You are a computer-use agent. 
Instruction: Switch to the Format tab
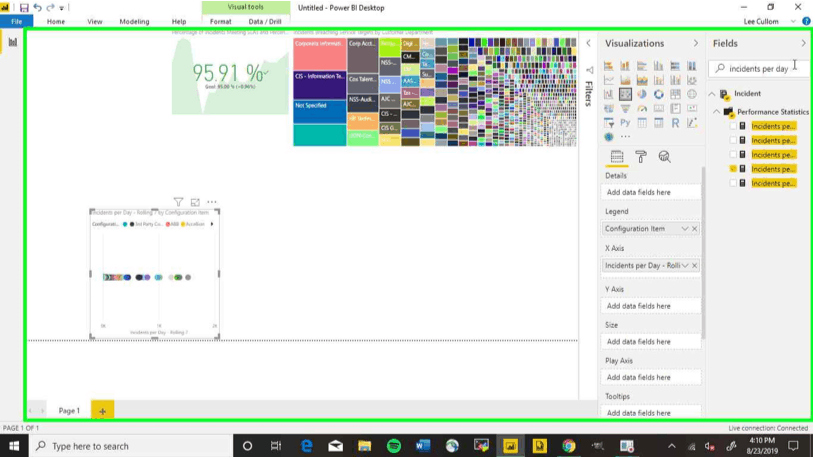click(220, 21)
